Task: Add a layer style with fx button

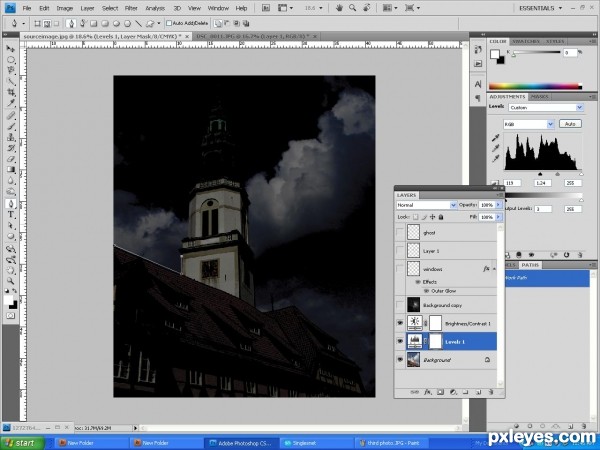Action: tap(427, 392)
